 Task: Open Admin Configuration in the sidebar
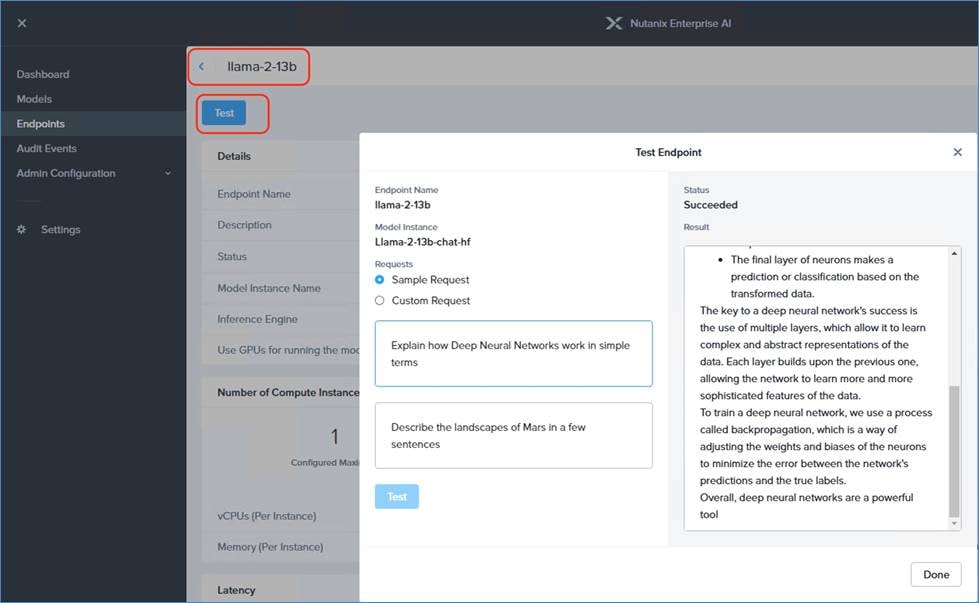tap(66, 174)
